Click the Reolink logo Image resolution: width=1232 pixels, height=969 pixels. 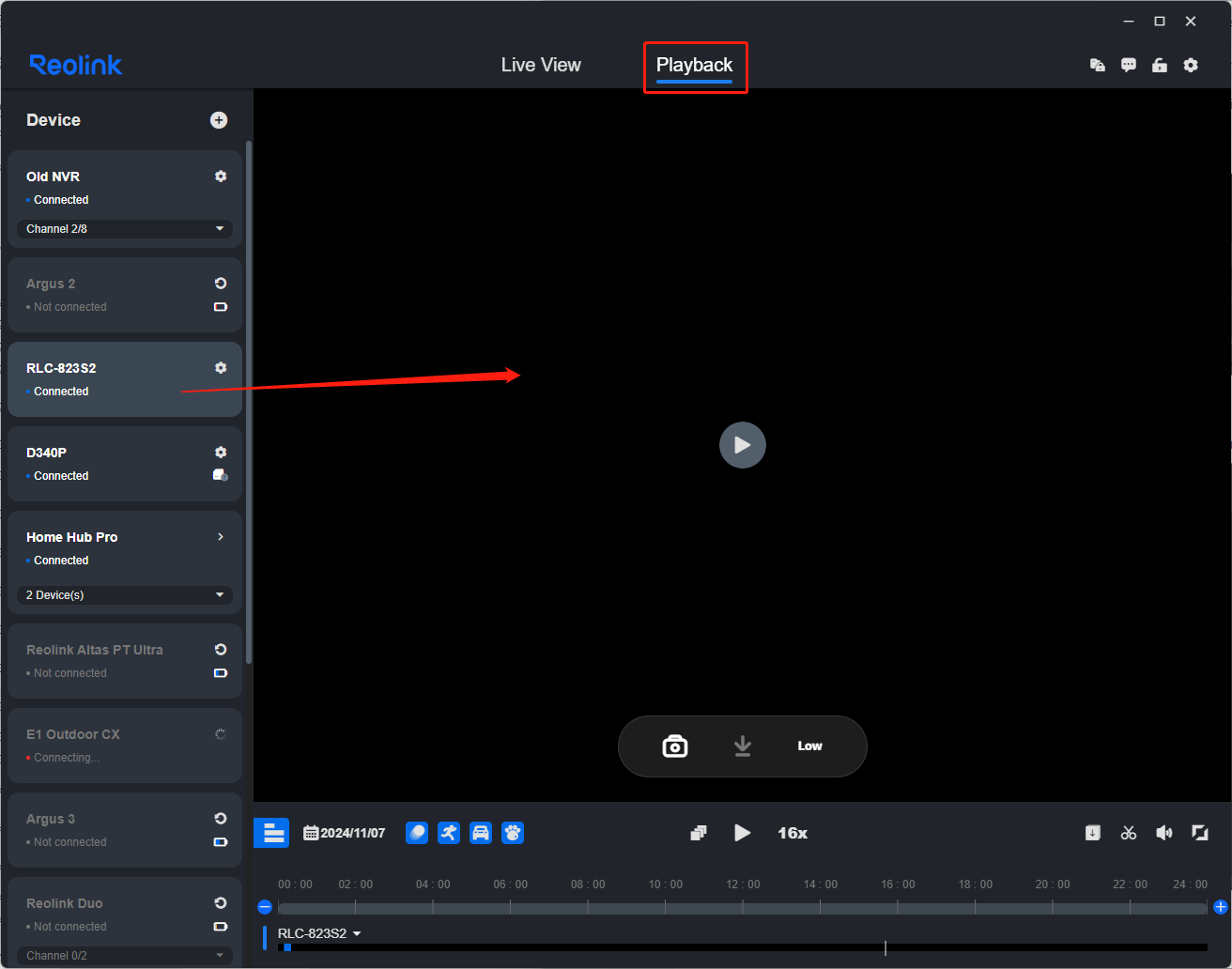pos(76,65)
